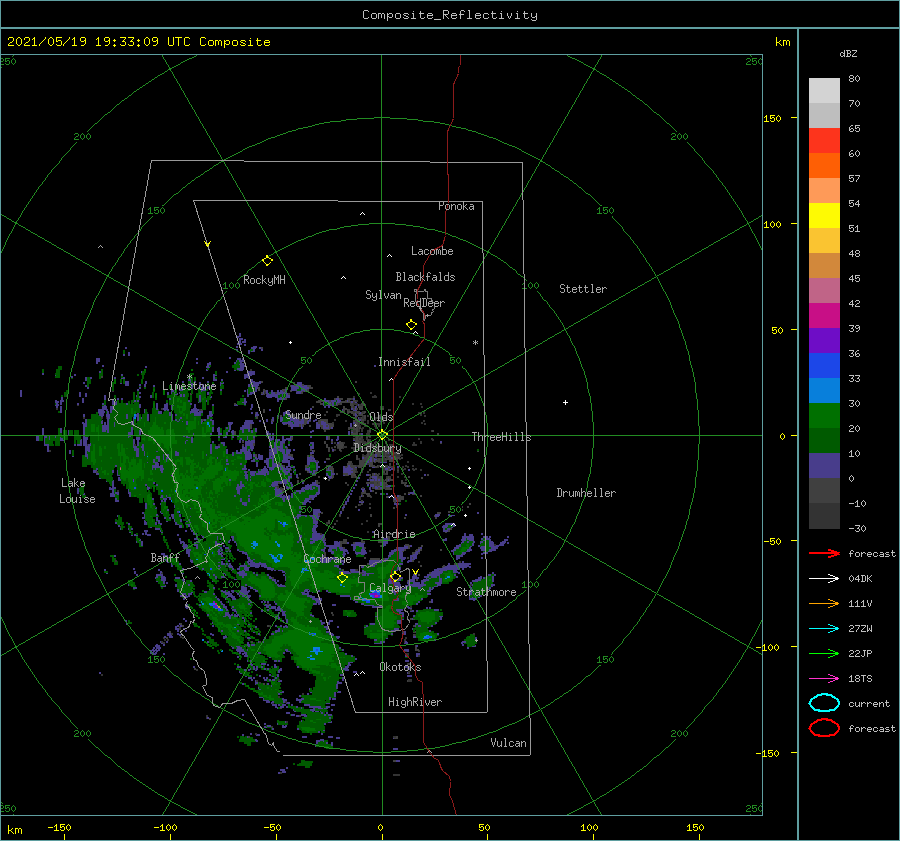Screen dimensions: 900x841
Task: Select the bright yellow 51-54 dBZ swatch
Action: coord(824,216)
